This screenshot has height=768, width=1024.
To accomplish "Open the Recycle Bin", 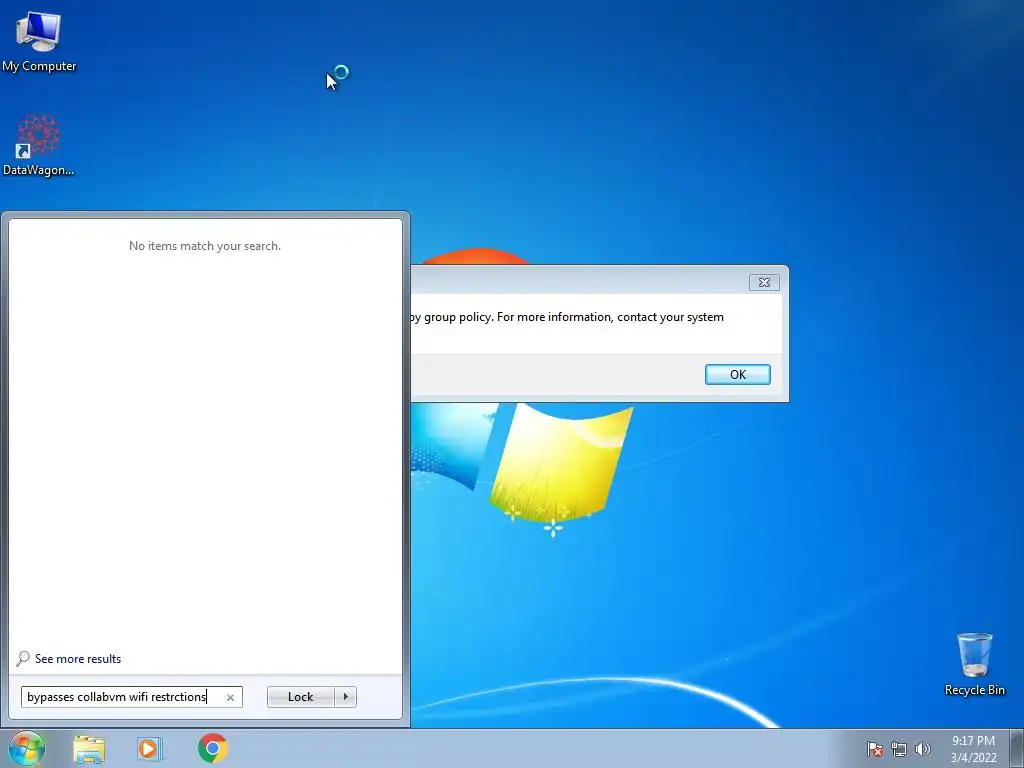I will click(x=974, y=664).
